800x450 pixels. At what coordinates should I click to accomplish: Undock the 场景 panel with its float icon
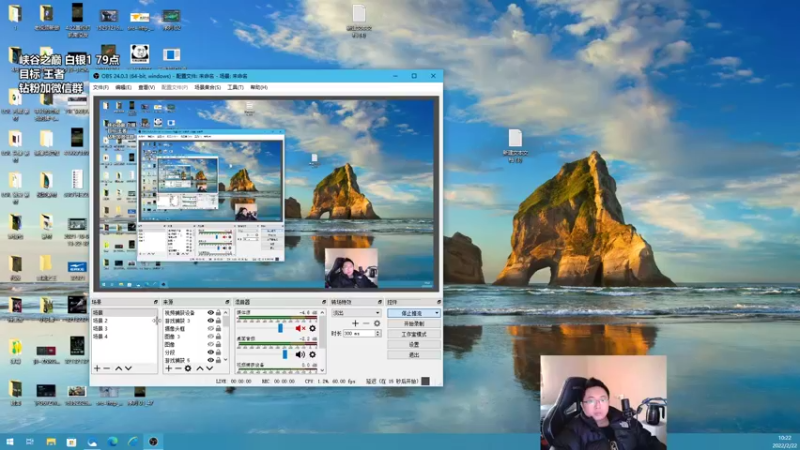coord(156,302)
